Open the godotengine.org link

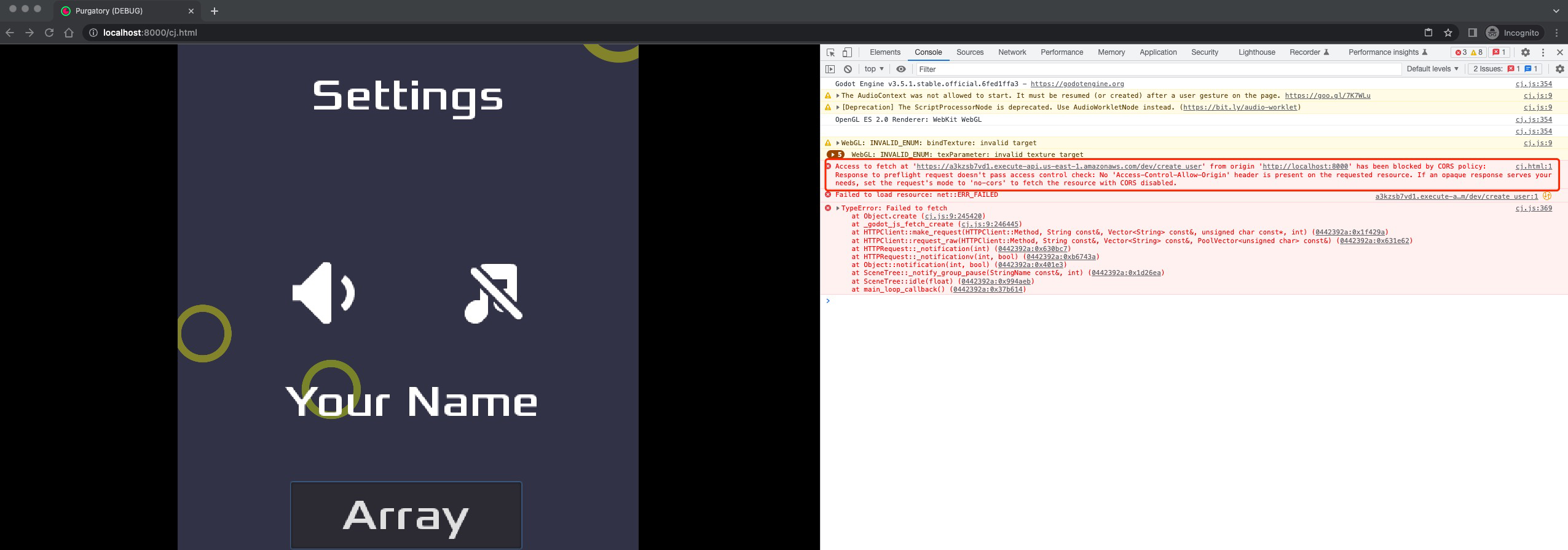[x=1077, y=84]
